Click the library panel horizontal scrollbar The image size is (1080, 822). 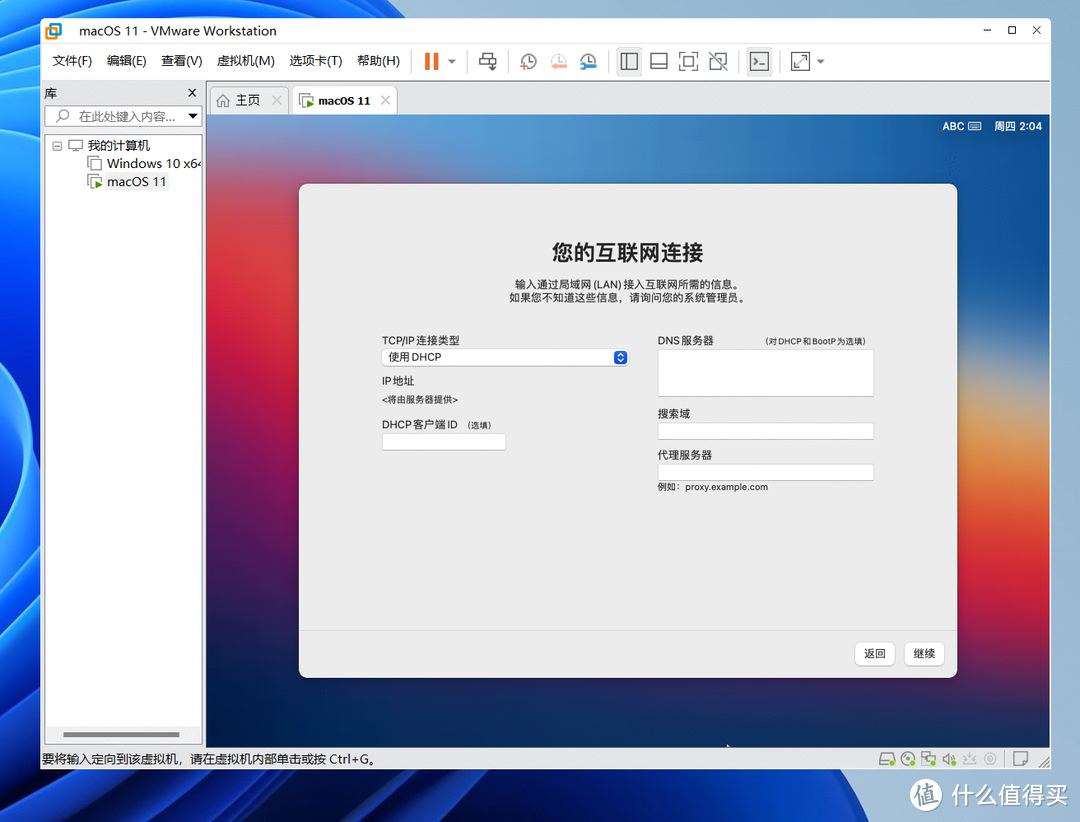click(121, 734)
